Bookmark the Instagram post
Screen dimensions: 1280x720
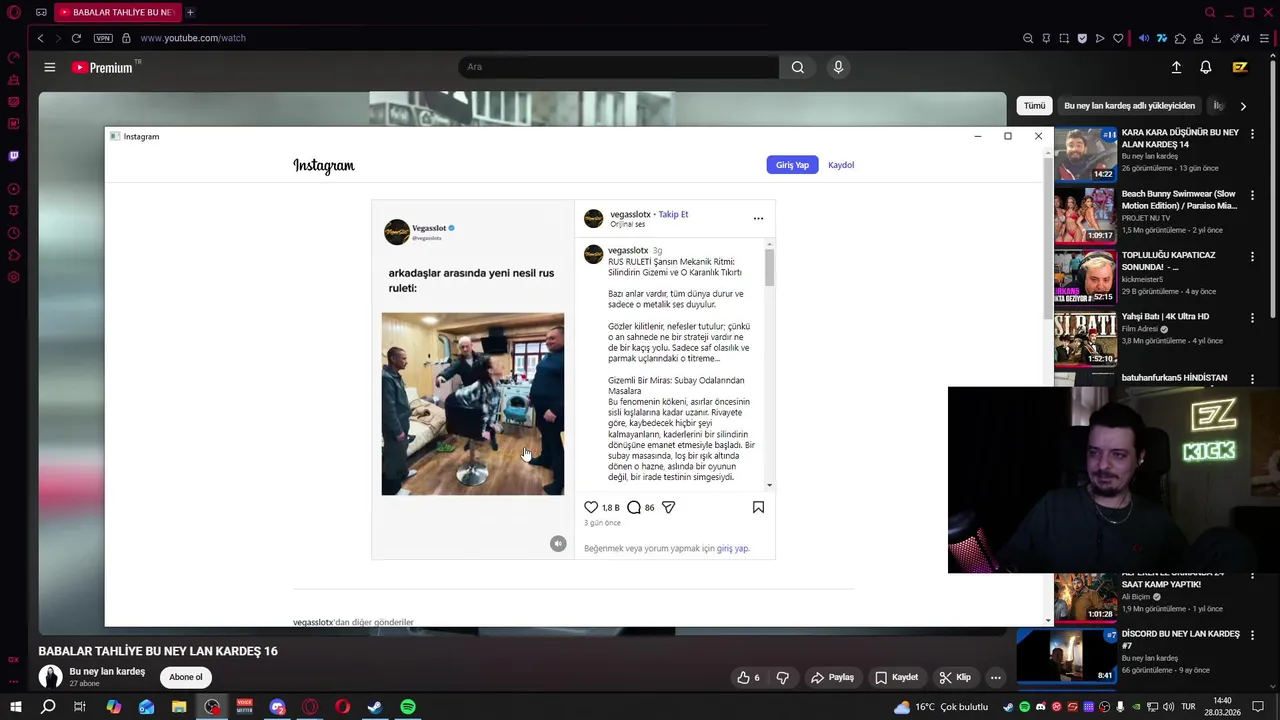coord(758,507)
